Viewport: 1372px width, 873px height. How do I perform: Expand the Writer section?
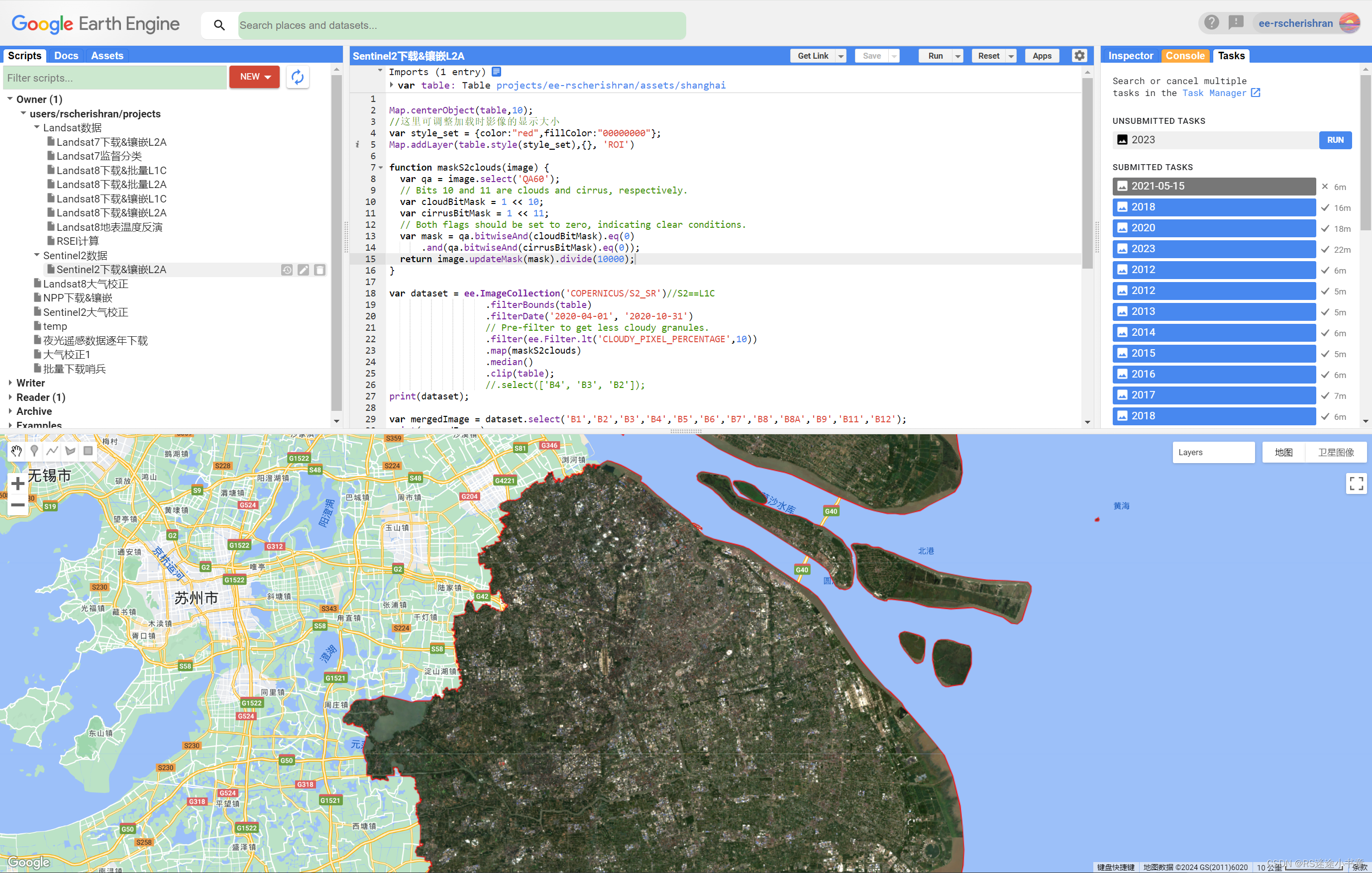click(x=10, y=383)
